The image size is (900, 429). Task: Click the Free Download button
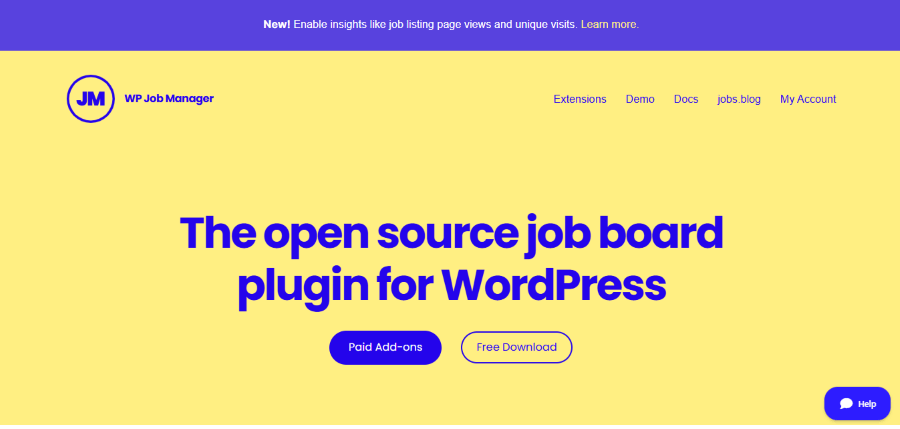[517, 347]
